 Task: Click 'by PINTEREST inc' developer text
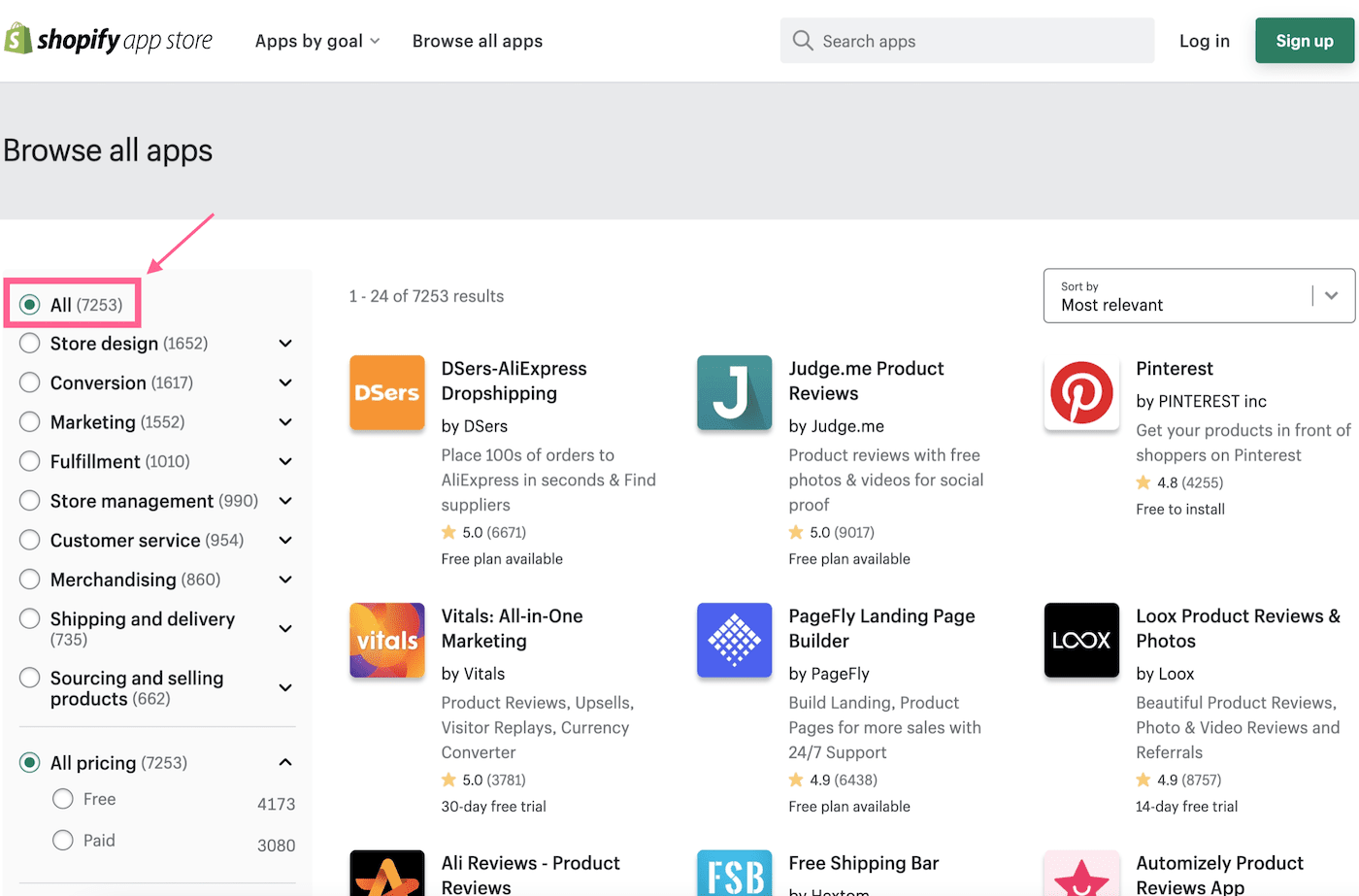coord(1201,401)
